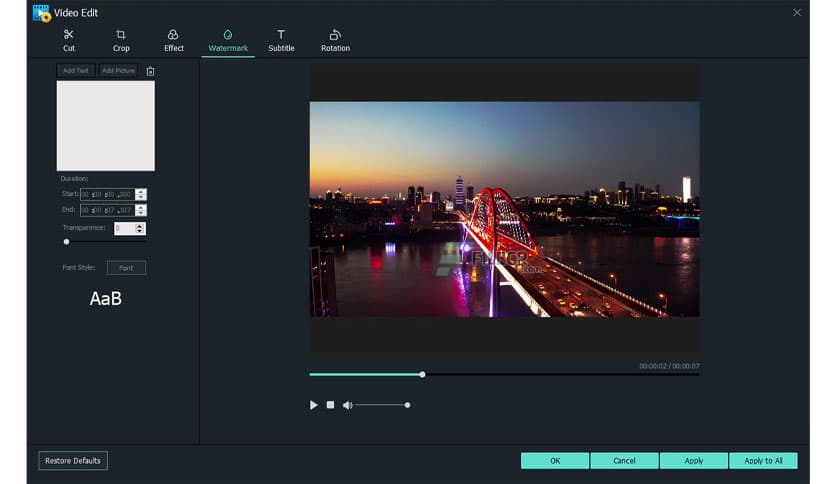The height and width of the screenshot is (484, 836).
Task: Click the Add Text button
Action: 75,71
